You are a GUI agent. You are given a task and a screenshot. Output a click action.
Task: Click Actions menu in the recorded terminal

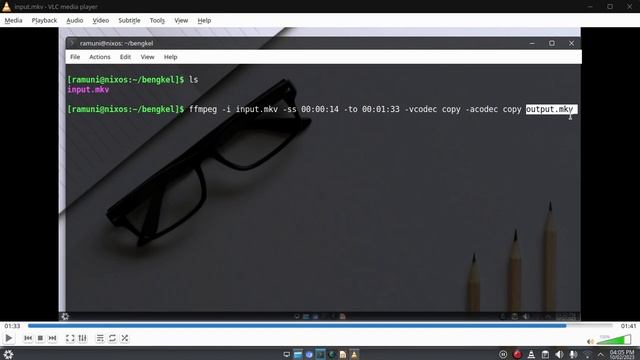pos(100,57)
